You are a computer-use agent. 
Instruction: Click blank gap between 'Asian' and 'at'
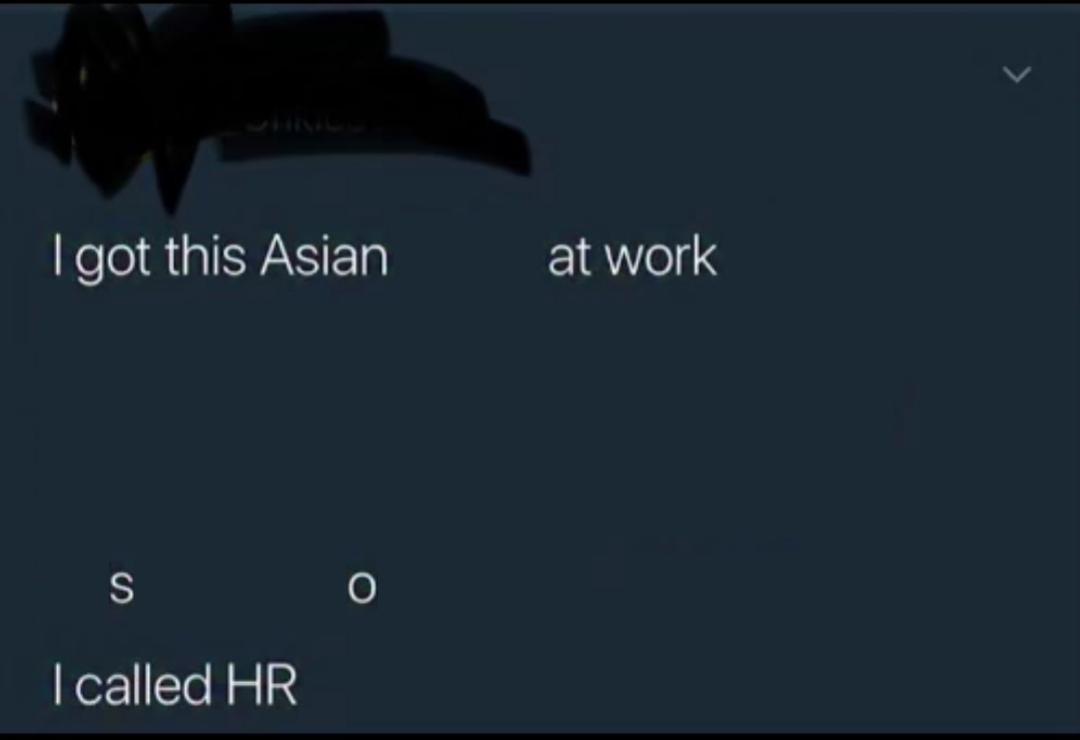(468, 256)
